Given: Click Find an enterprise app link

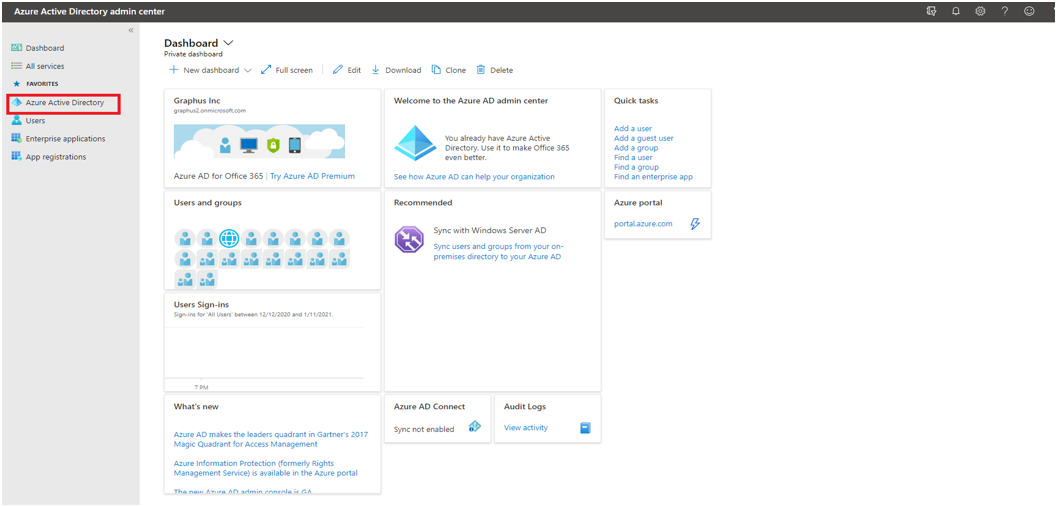Looking at the screenshot, I should [653, 177].
